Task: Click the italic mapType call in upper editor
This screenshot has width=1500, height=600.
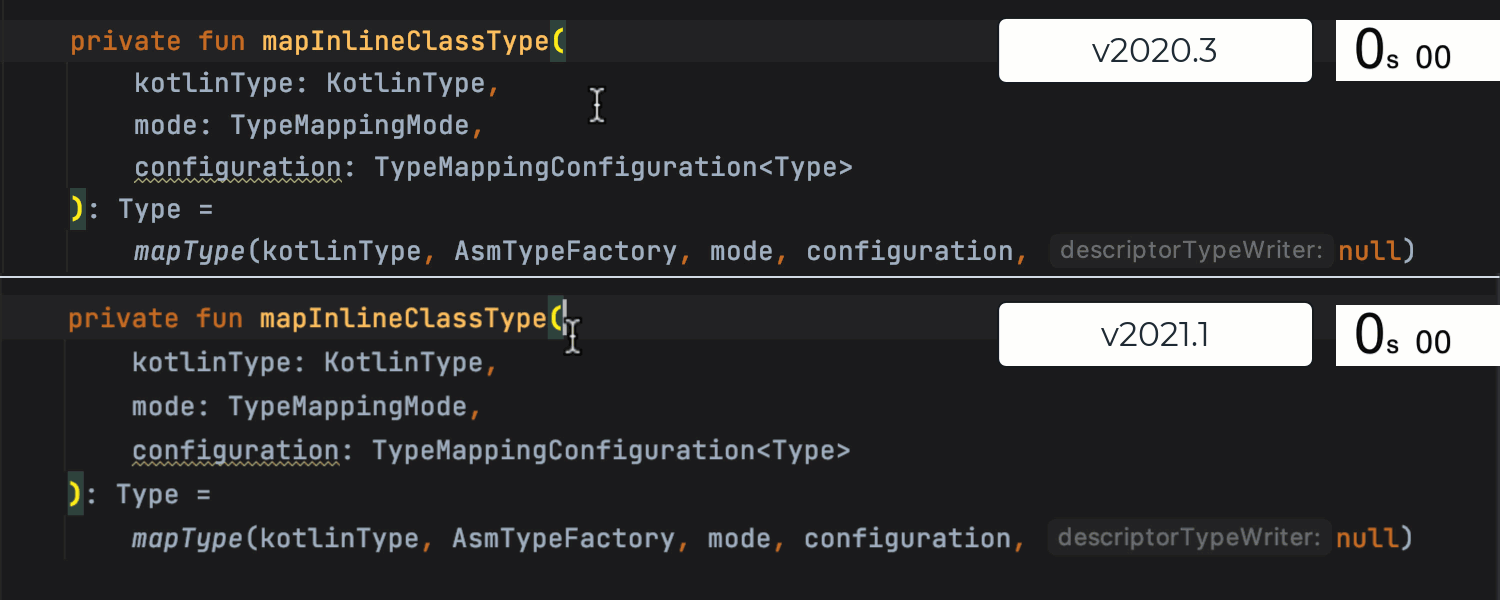Action: 189,251
